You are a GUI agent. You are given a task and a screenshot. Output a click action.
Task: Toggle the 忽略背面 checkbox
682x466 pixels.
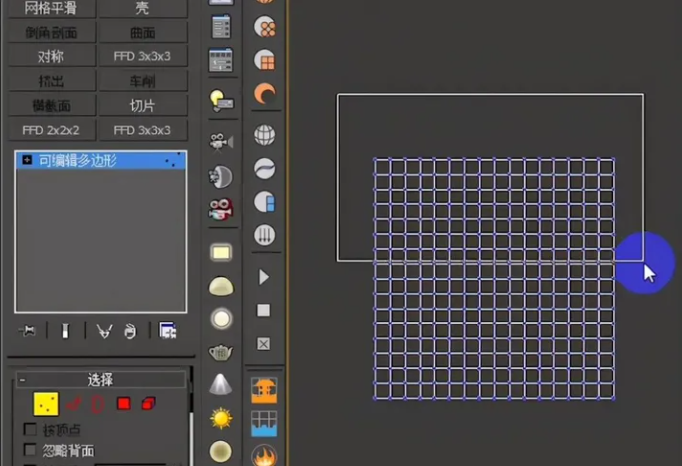click(30, 450)
